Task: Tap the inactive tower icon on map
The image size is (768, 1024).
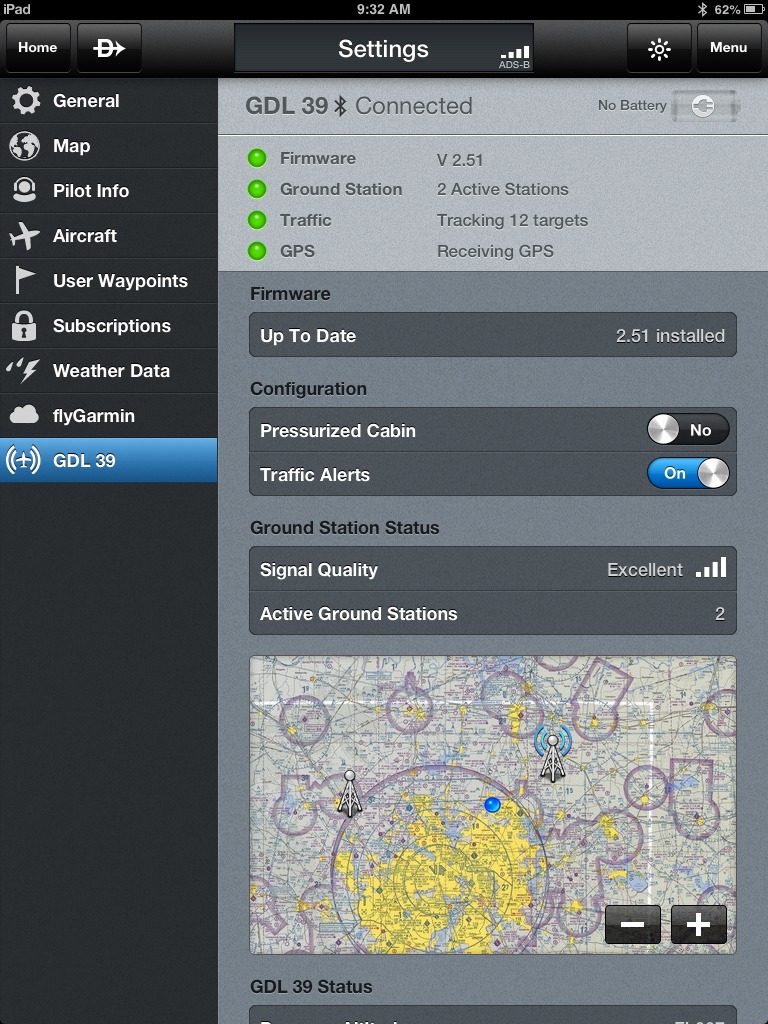Action: point(349,793)
